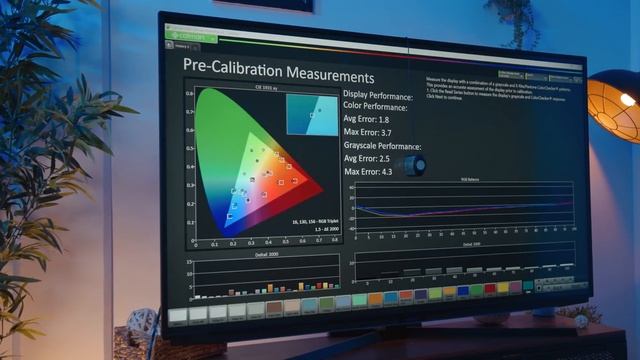Viewport: 640px width, 360px height.
Task: Click the color Max Error: 3.7 value
Action: pos(367,132)
